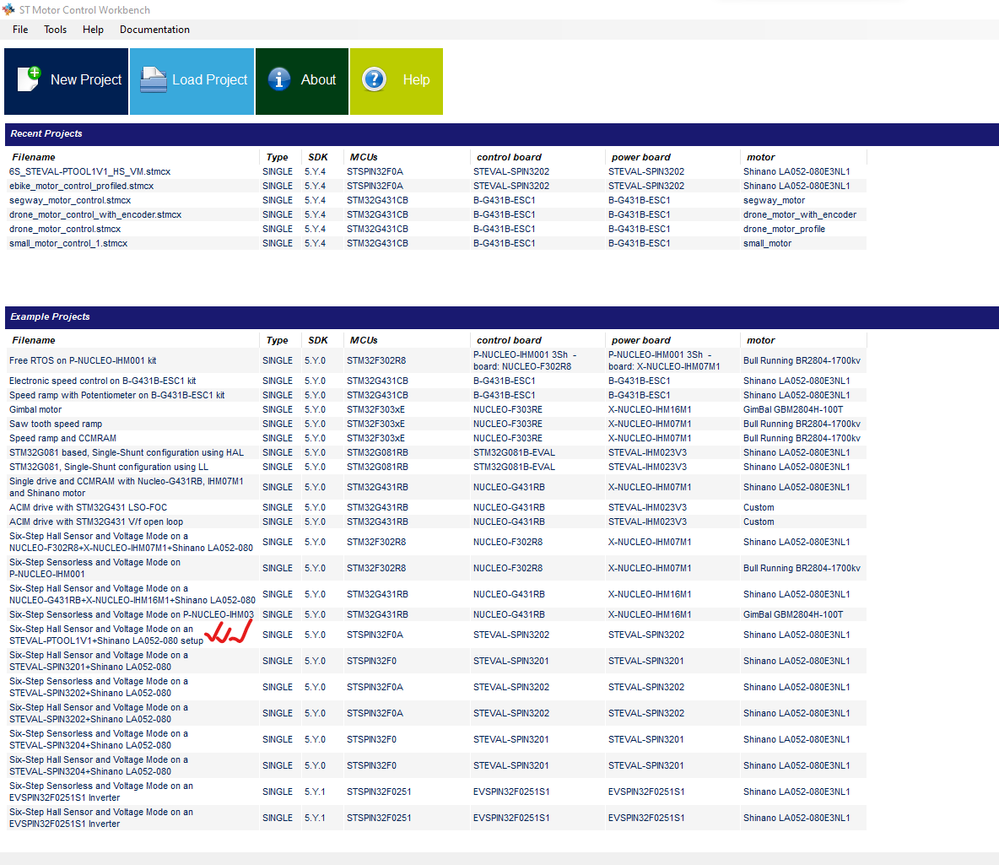
Task: Click MCUs column header in Recent Projects
Action: [x=364, y=157]
